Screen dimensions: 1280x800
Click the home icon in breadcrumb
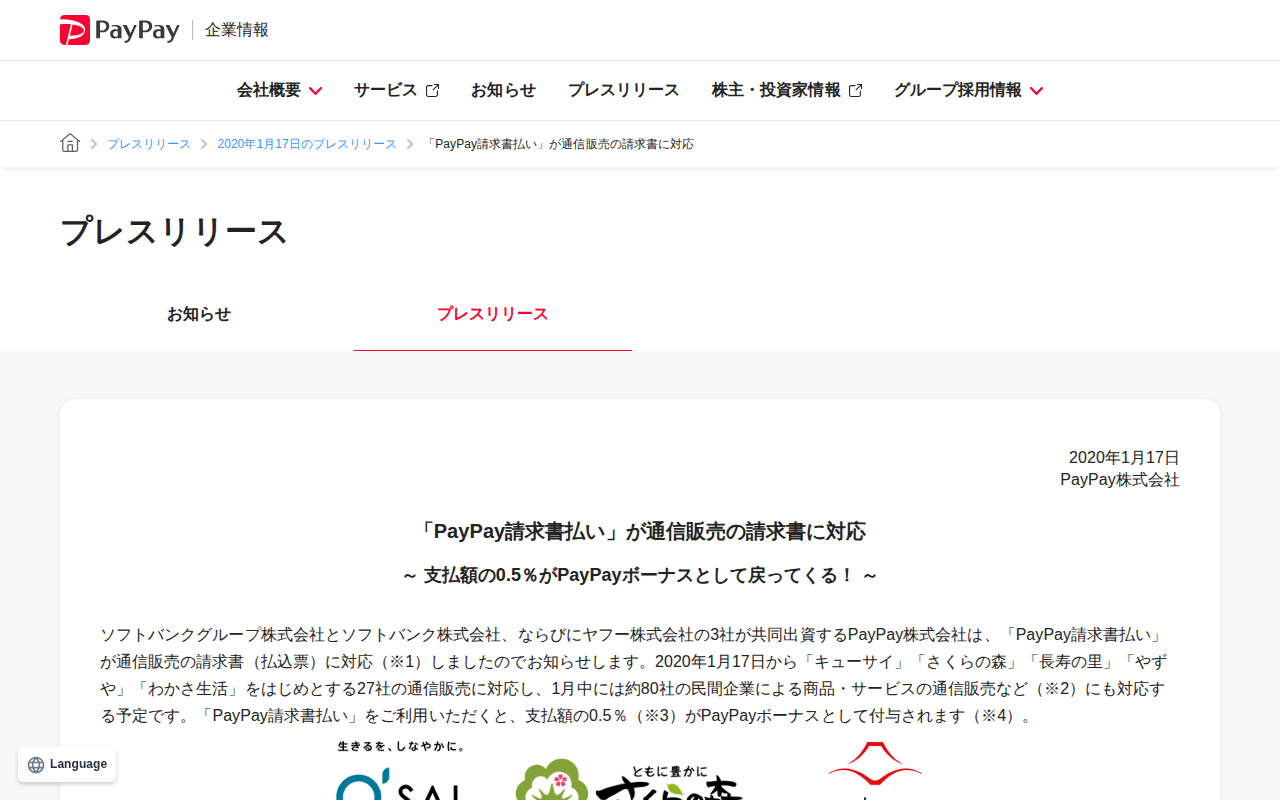coord(70,143)
